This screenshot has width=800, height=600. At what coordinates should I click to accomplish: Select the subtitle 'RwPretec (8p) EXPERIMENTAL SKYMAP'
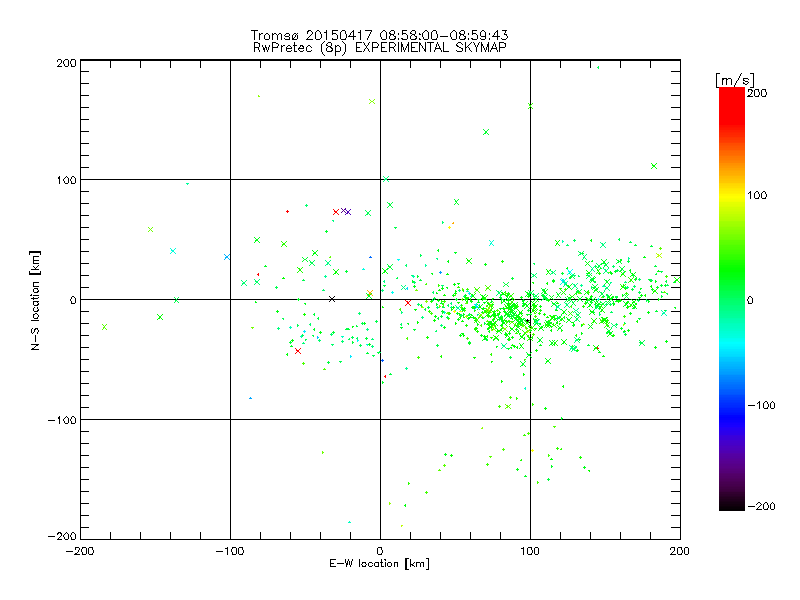pyautogui.click(x=380, y=48)
